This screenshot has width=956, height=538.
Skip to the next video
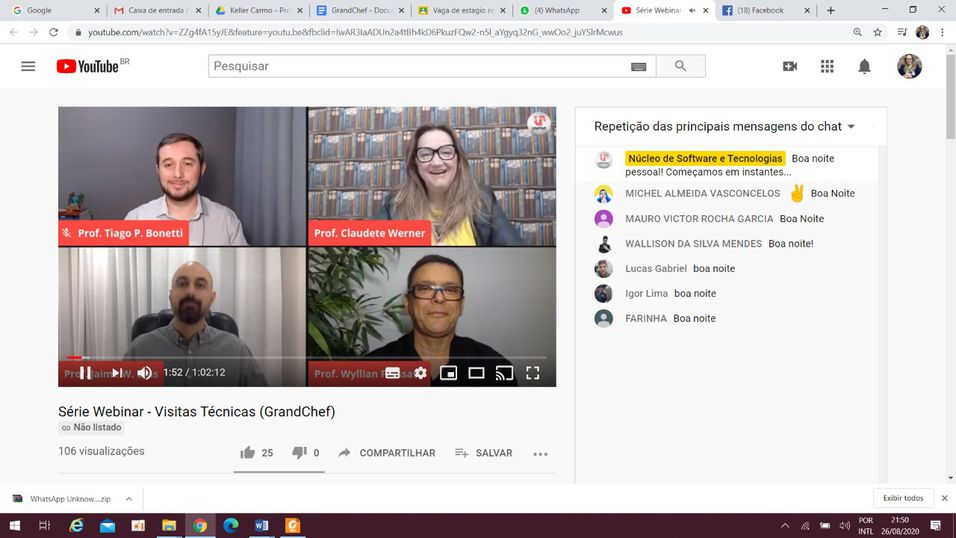(x=116, y=373)
